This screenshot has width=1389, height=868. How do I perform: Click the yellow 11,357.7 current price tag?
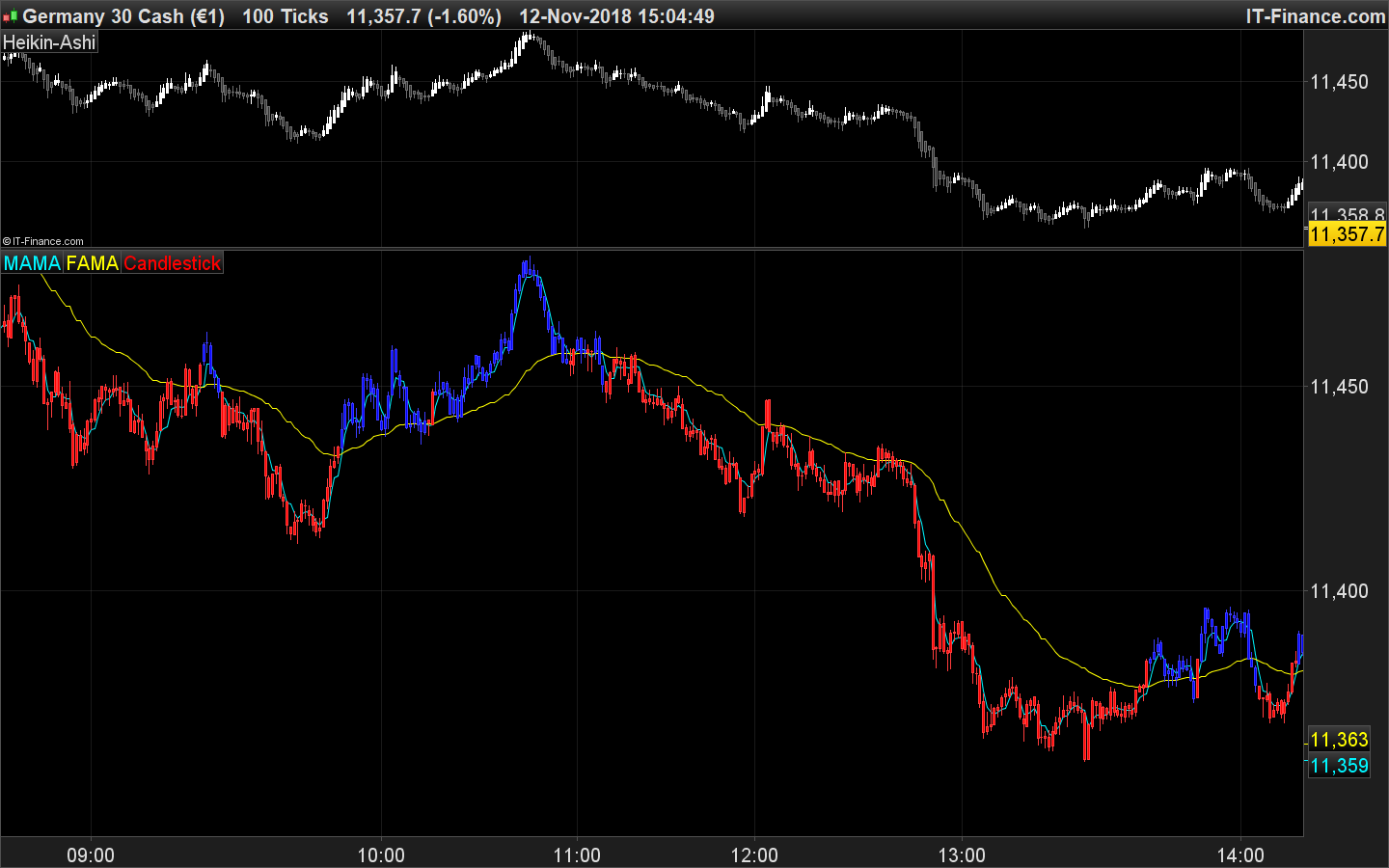(1347, 234)
